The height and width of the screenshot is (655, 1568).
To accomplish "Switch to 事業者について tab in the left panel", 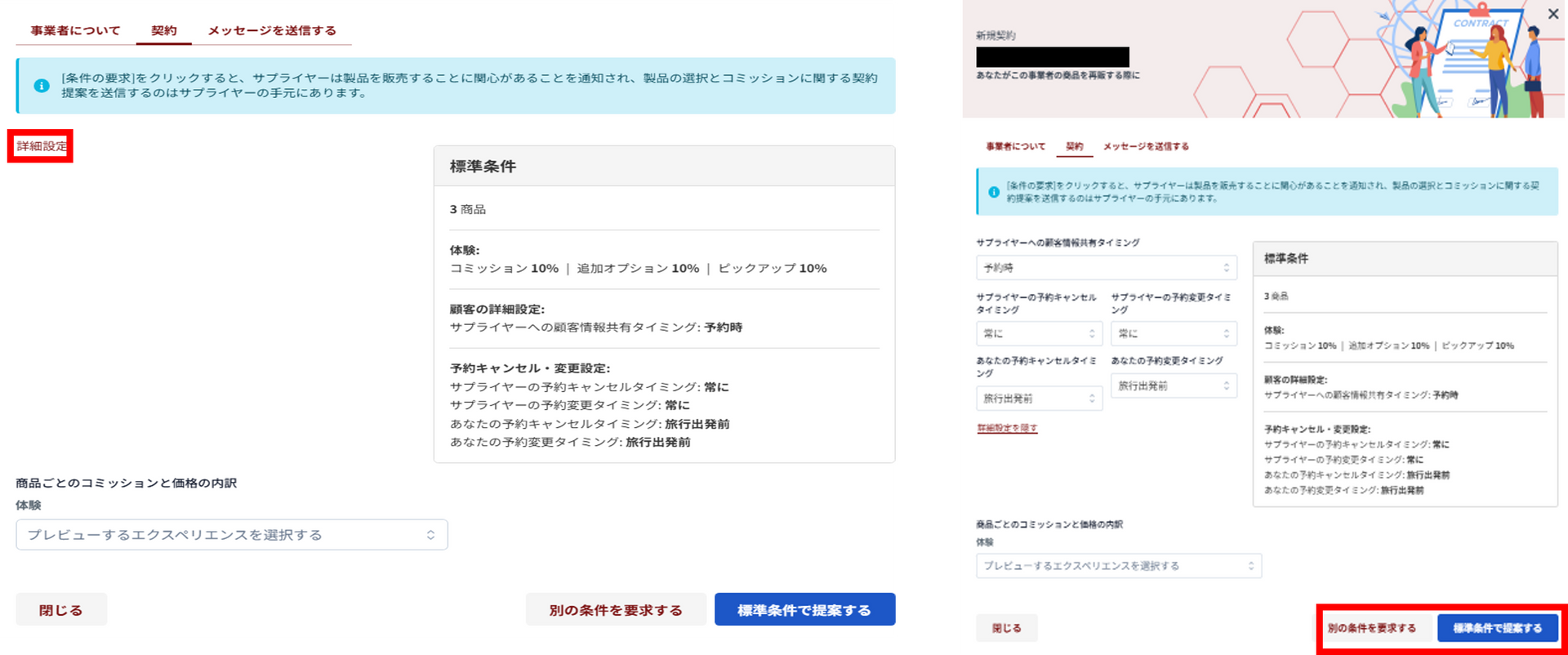I will coord(75,30).
